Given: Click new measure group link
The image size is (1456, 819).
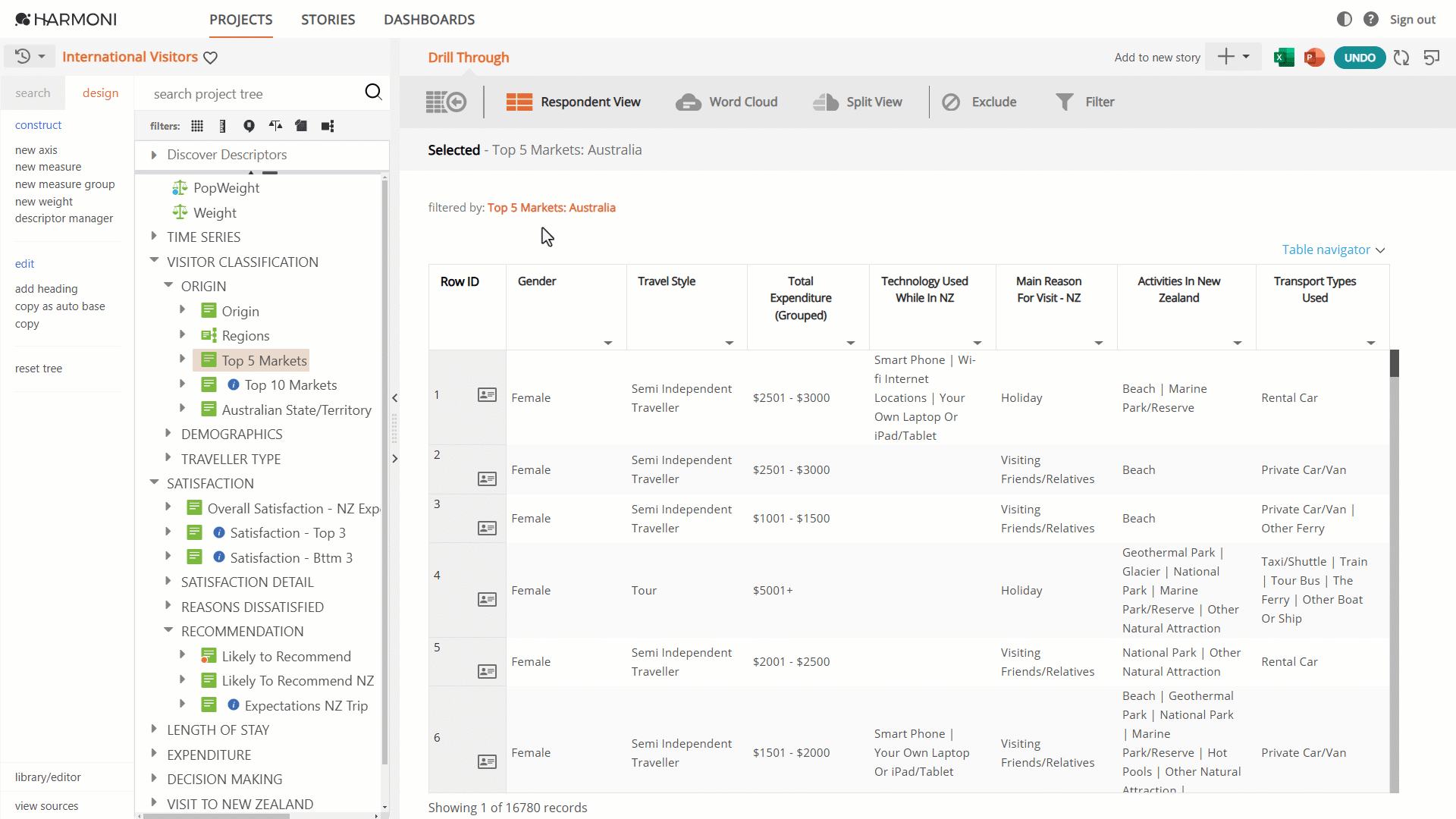Looking at the screenshot, I should coord(64,184).
